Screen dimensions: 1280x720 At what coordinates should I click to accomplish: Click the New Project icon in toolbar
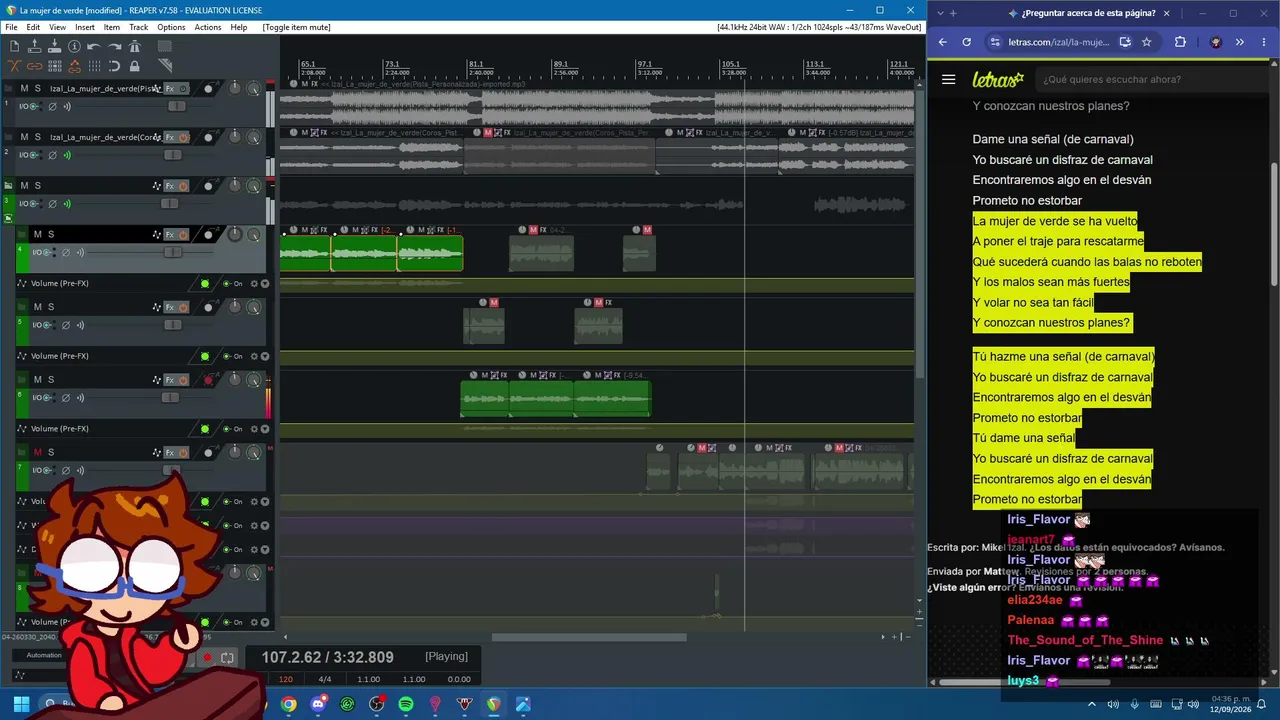(14, 46)
